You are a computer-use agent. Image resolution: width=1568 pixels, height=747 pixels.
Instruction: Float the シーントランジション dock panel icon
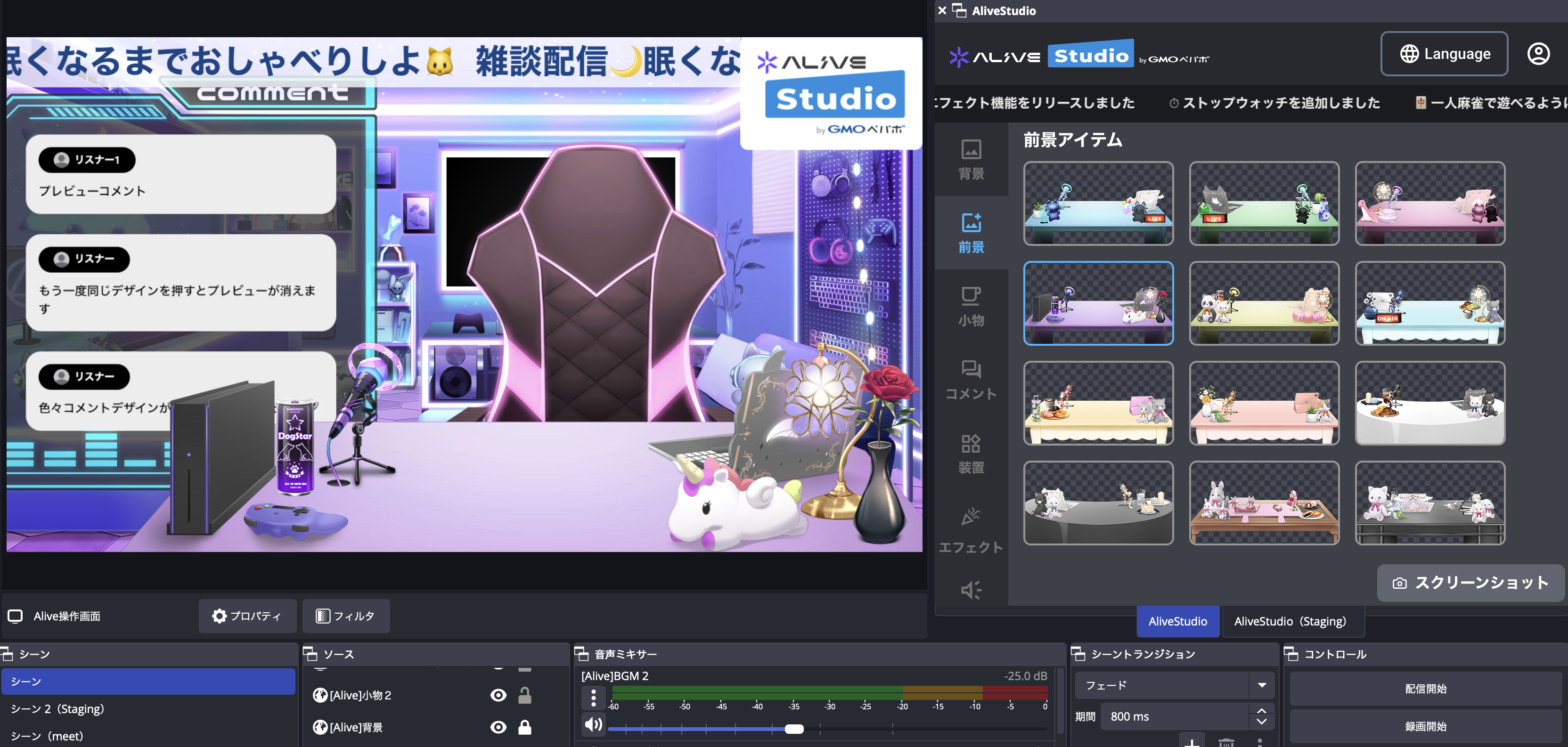(1078, 654)
